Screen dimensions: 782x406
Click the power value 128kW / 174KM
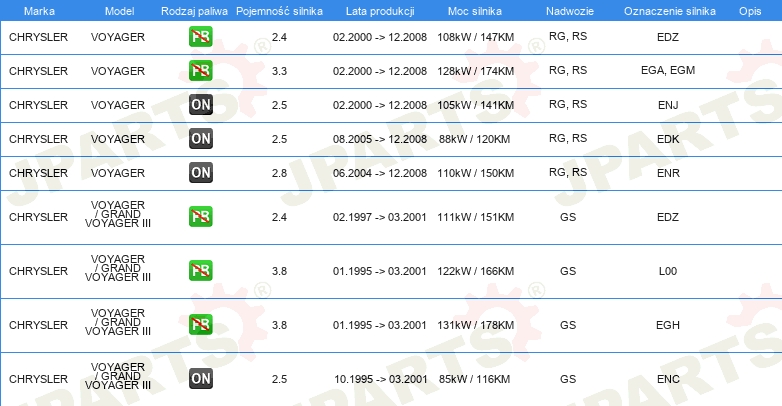click(475, 71)
